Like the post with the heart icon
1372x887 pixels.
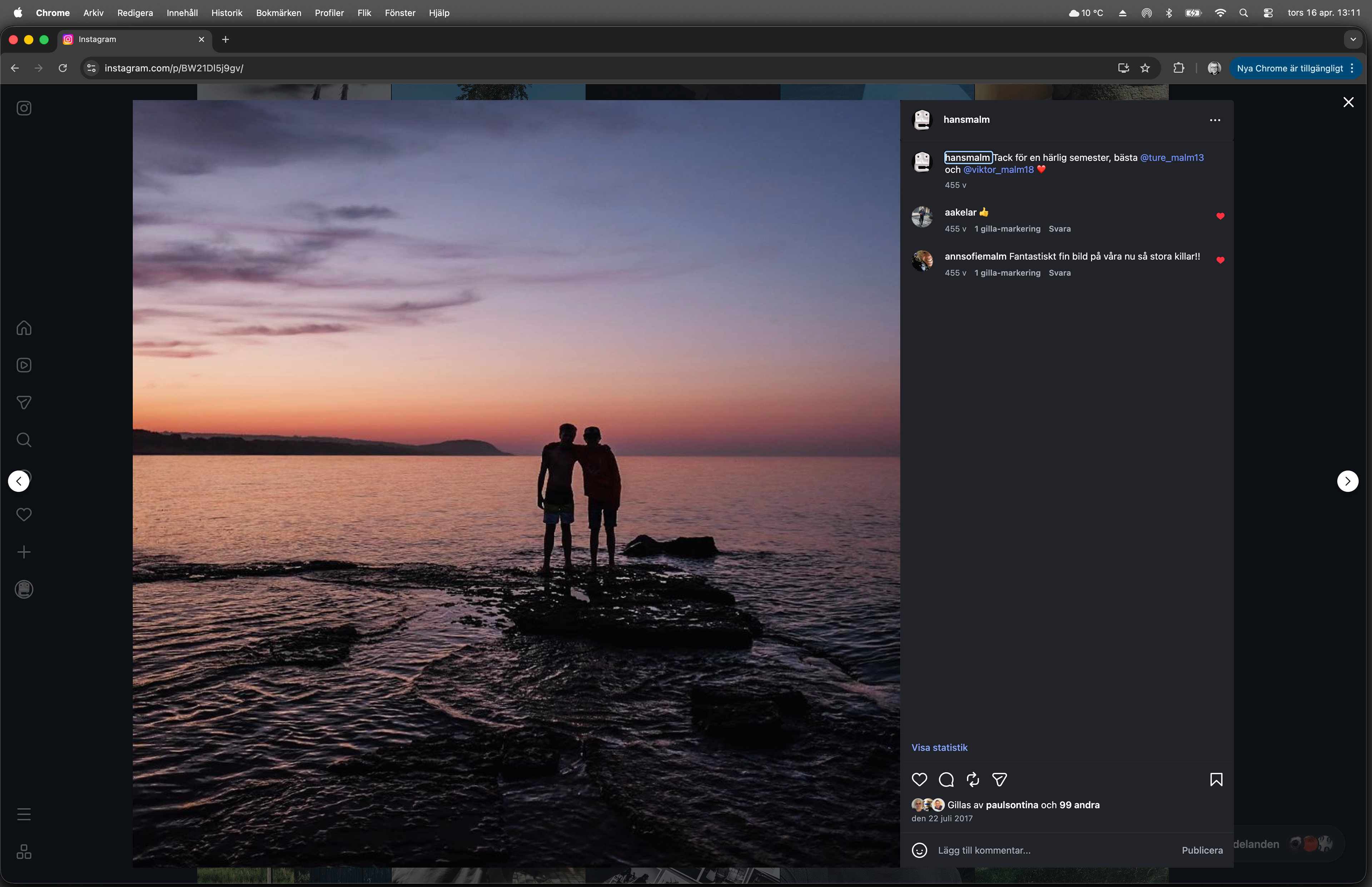(x=919, y=779)
